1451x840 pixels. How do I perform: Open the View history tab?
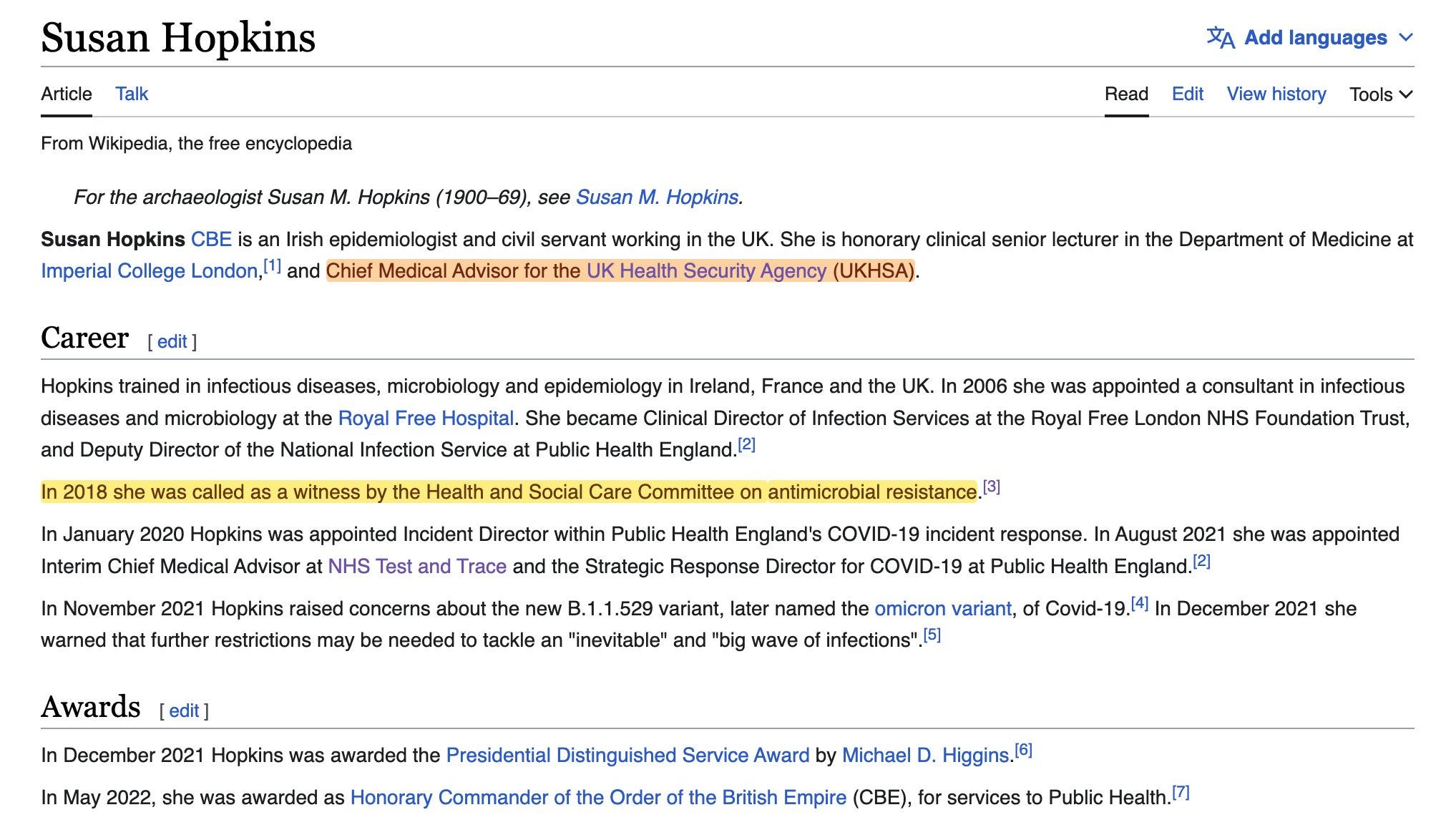coord(1276,94)
